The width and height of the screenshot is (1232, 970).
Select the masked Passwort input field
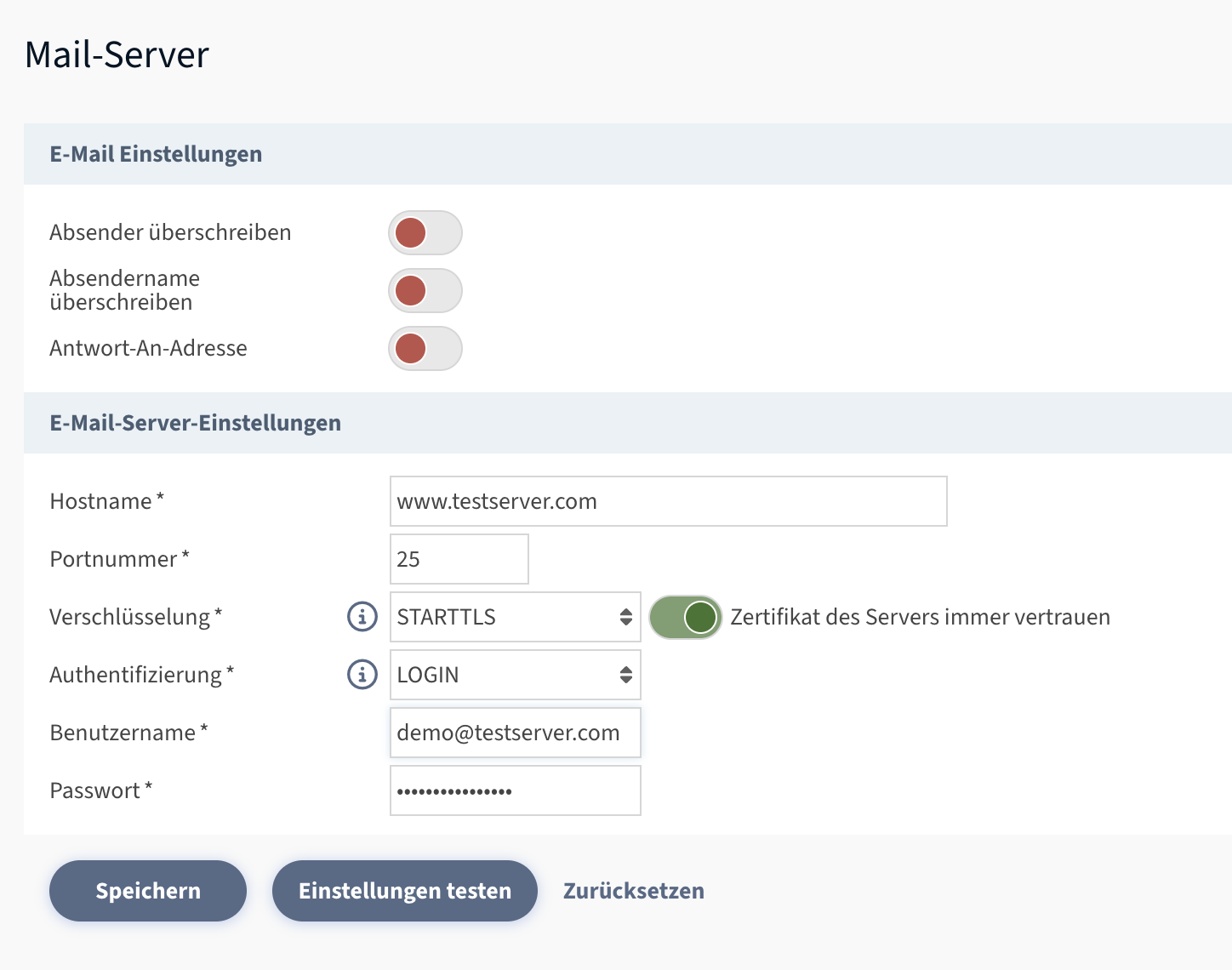(x=515, y=790)
